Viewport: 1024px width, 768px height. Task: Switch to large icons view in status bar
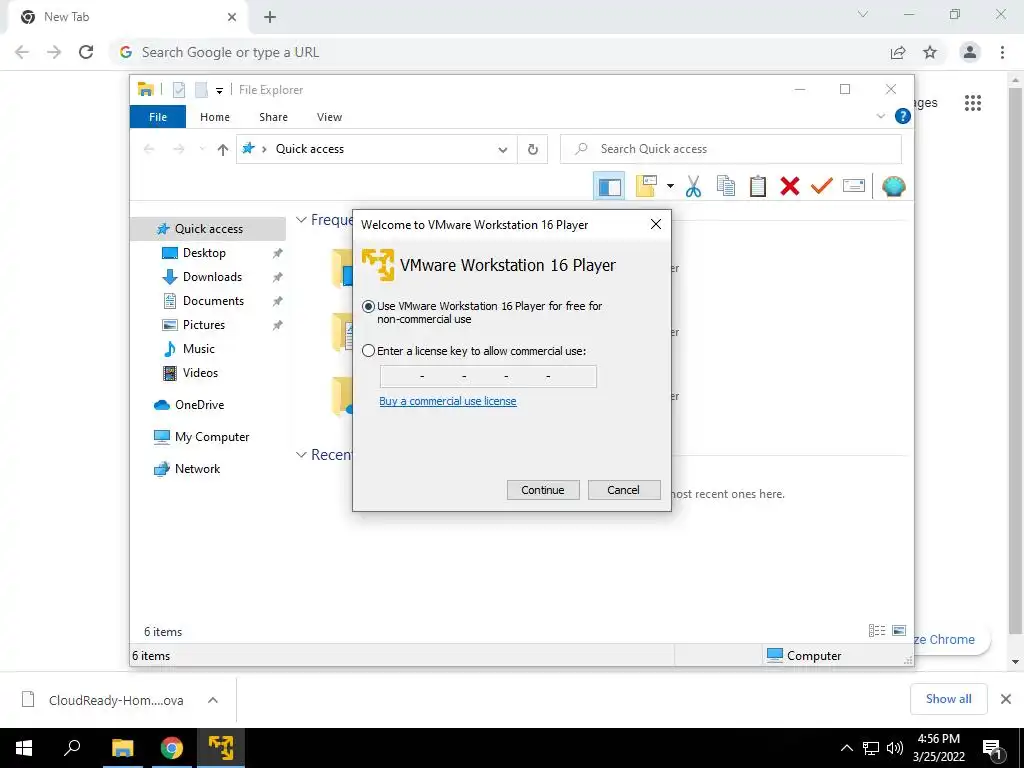pos(899,630)
